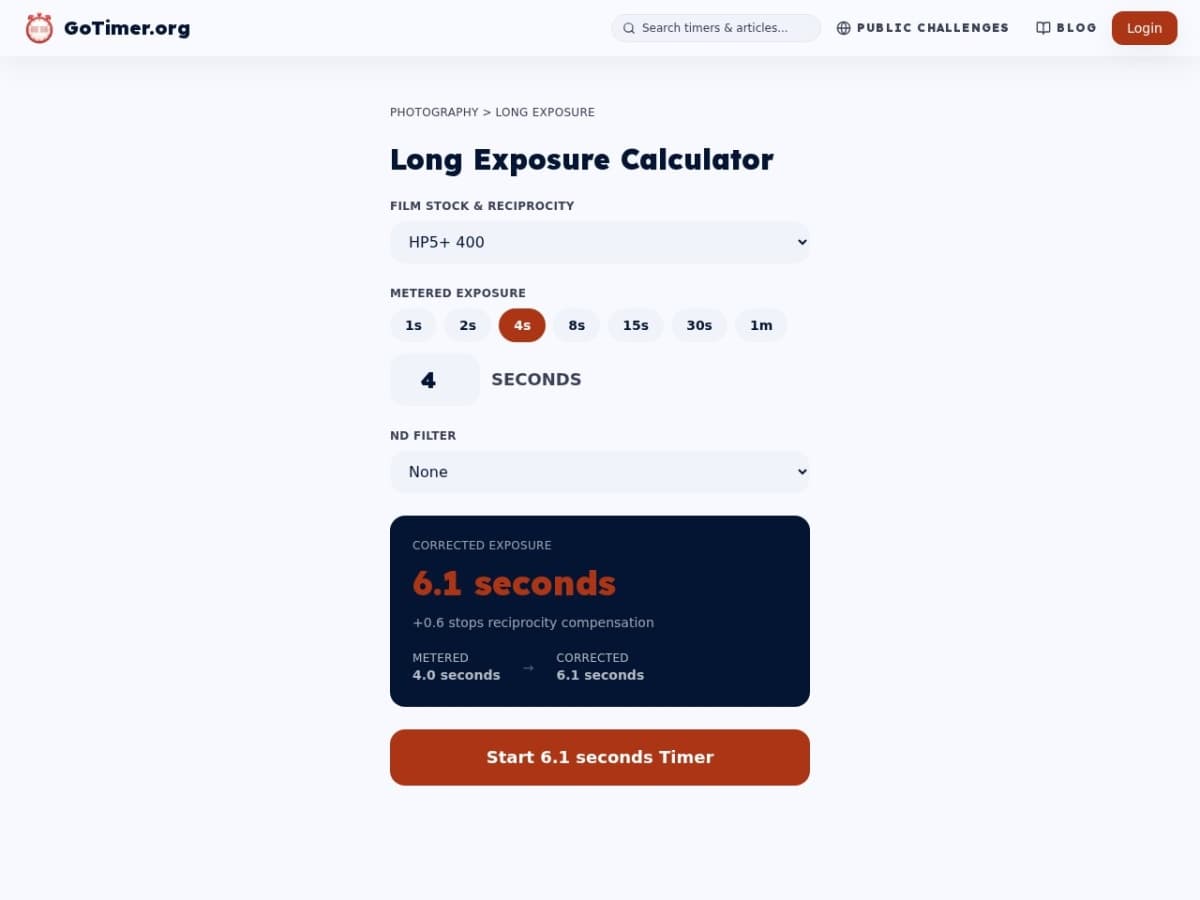Pick the 30s exposure preset
This screenshot has width=1200, height=900.
click(x=699, y=325)
